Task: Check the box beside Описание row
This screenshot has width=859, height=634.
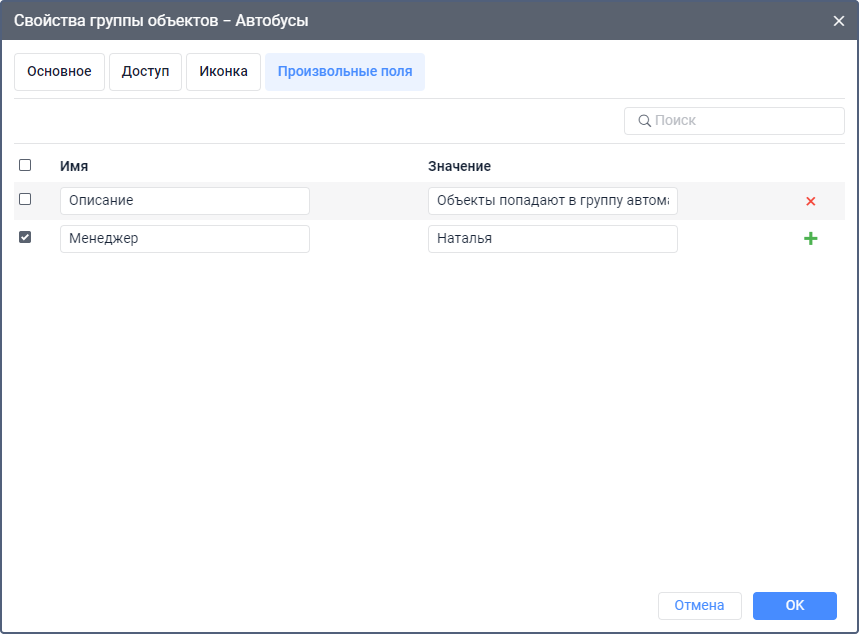Action: coord(25,199)
